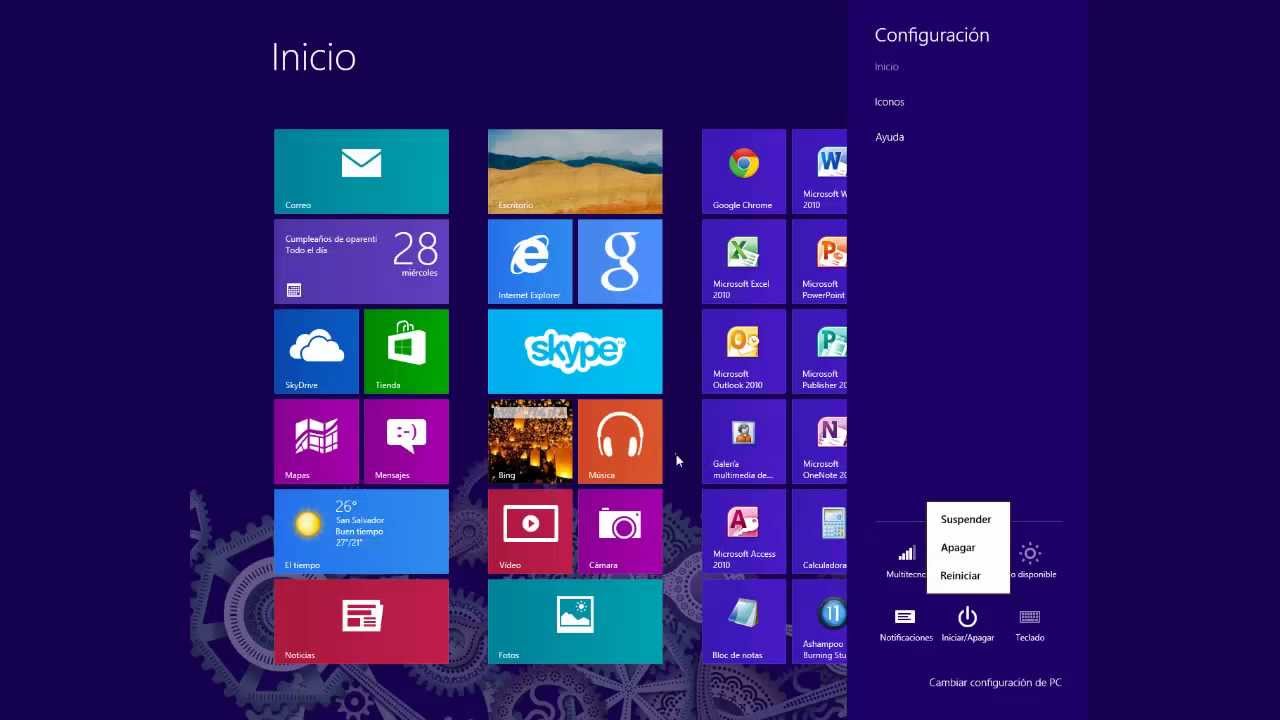
Task: Open El tiempo weather tile
Action: 361,531
